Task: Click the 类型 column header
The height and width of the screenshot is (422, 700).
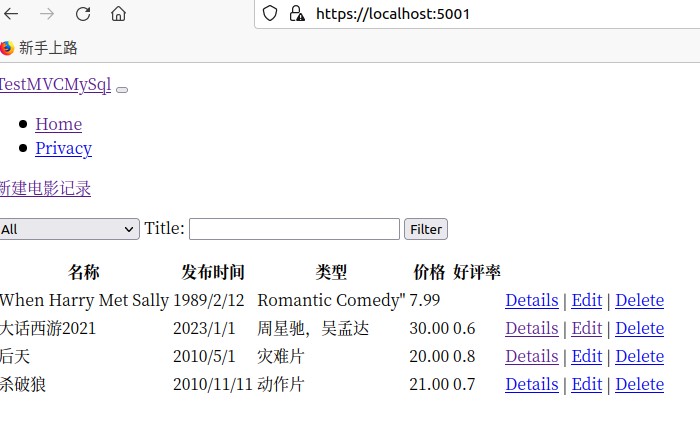Action: [331, 272]
